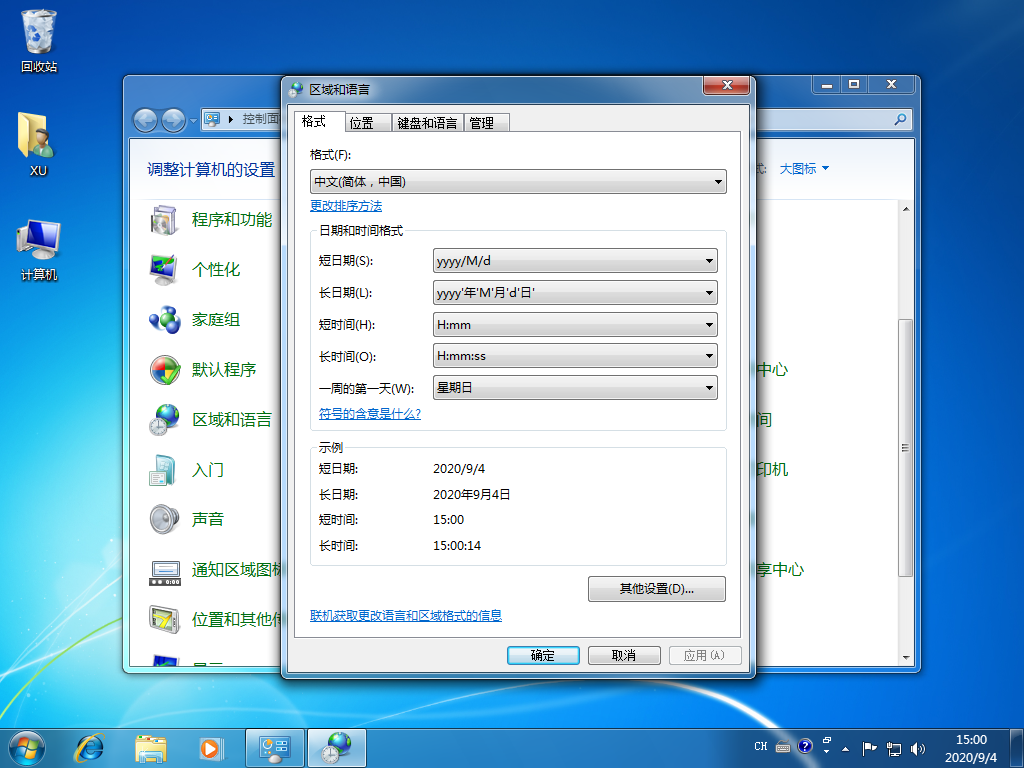Click the network tray icon

coord(893,748)
